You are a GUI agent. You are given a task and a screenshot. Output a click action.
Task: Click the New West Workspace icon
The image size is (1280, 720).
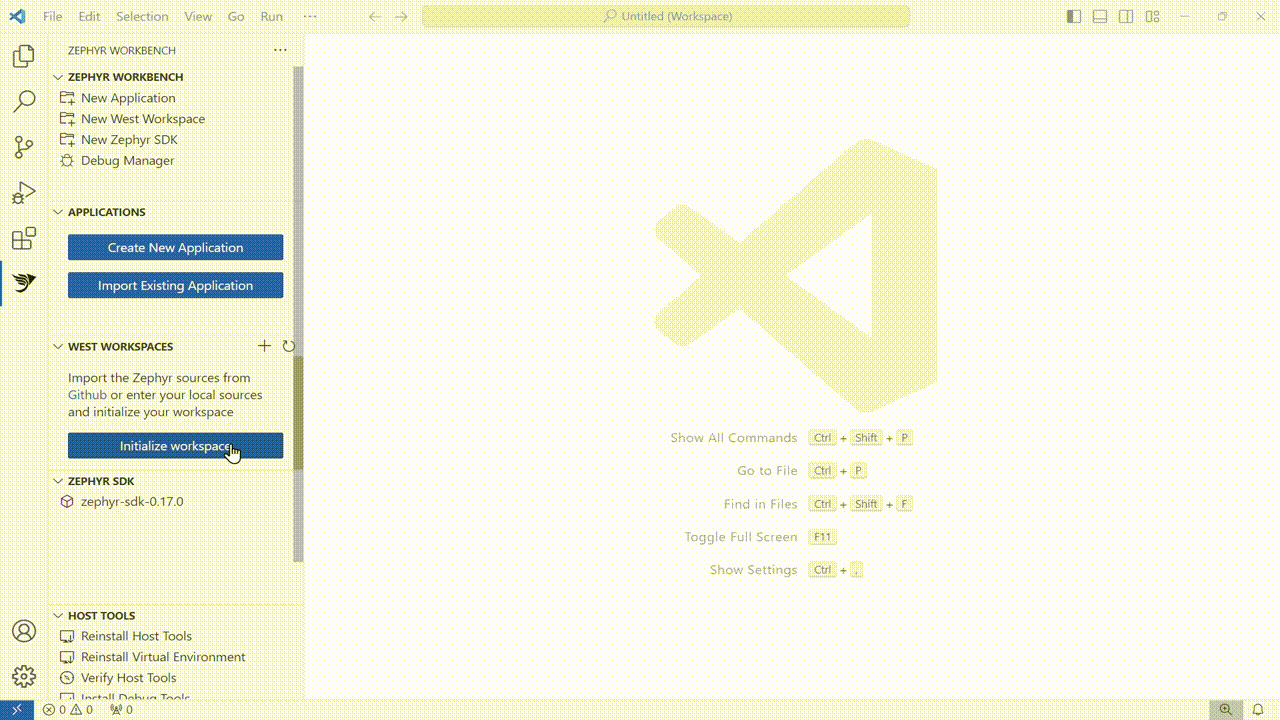(x=67, y=118)
